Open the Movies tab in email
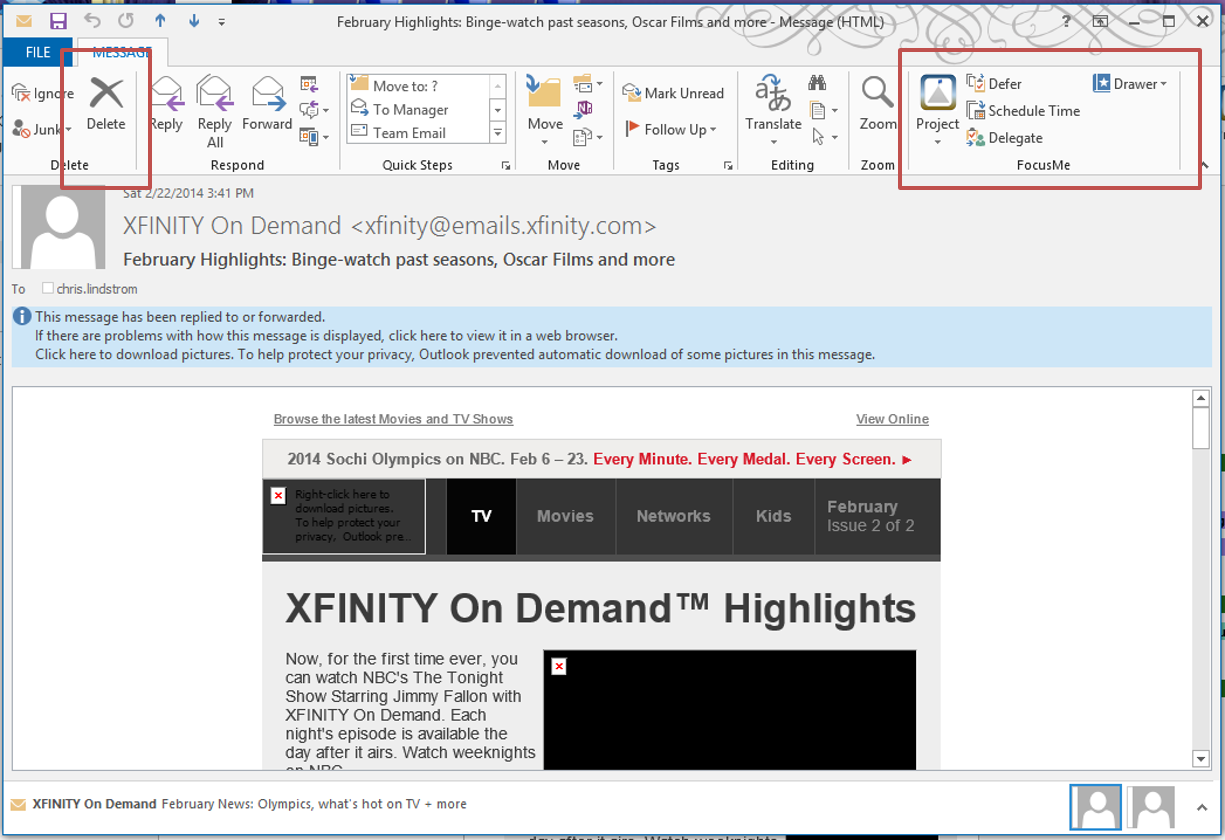The width and height of the screenshot is (1225, 840). point(565,516)
